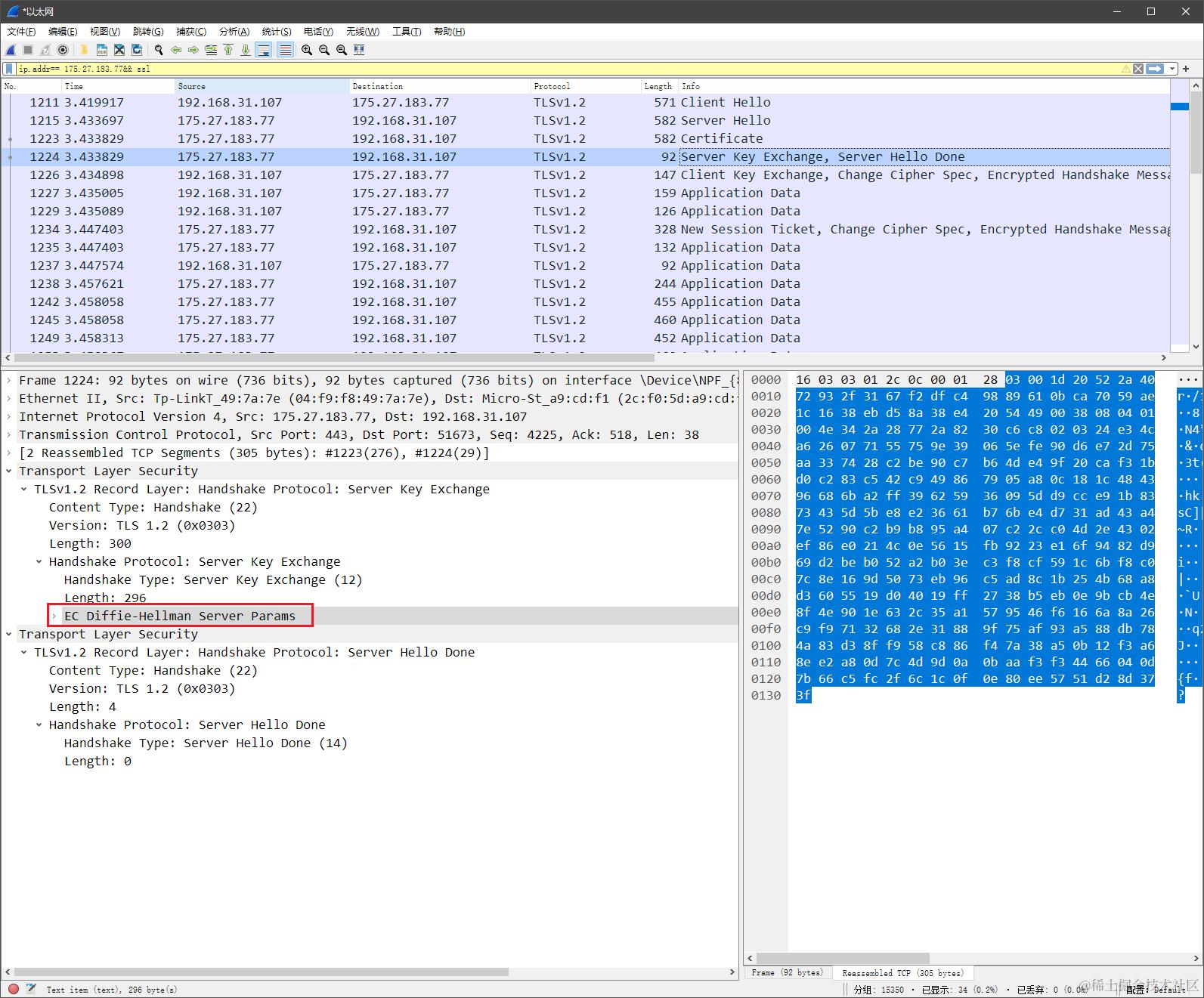The height and width of the screenshot is (998, 1204).
Task: Reset text to normal size
Action: 342,50
